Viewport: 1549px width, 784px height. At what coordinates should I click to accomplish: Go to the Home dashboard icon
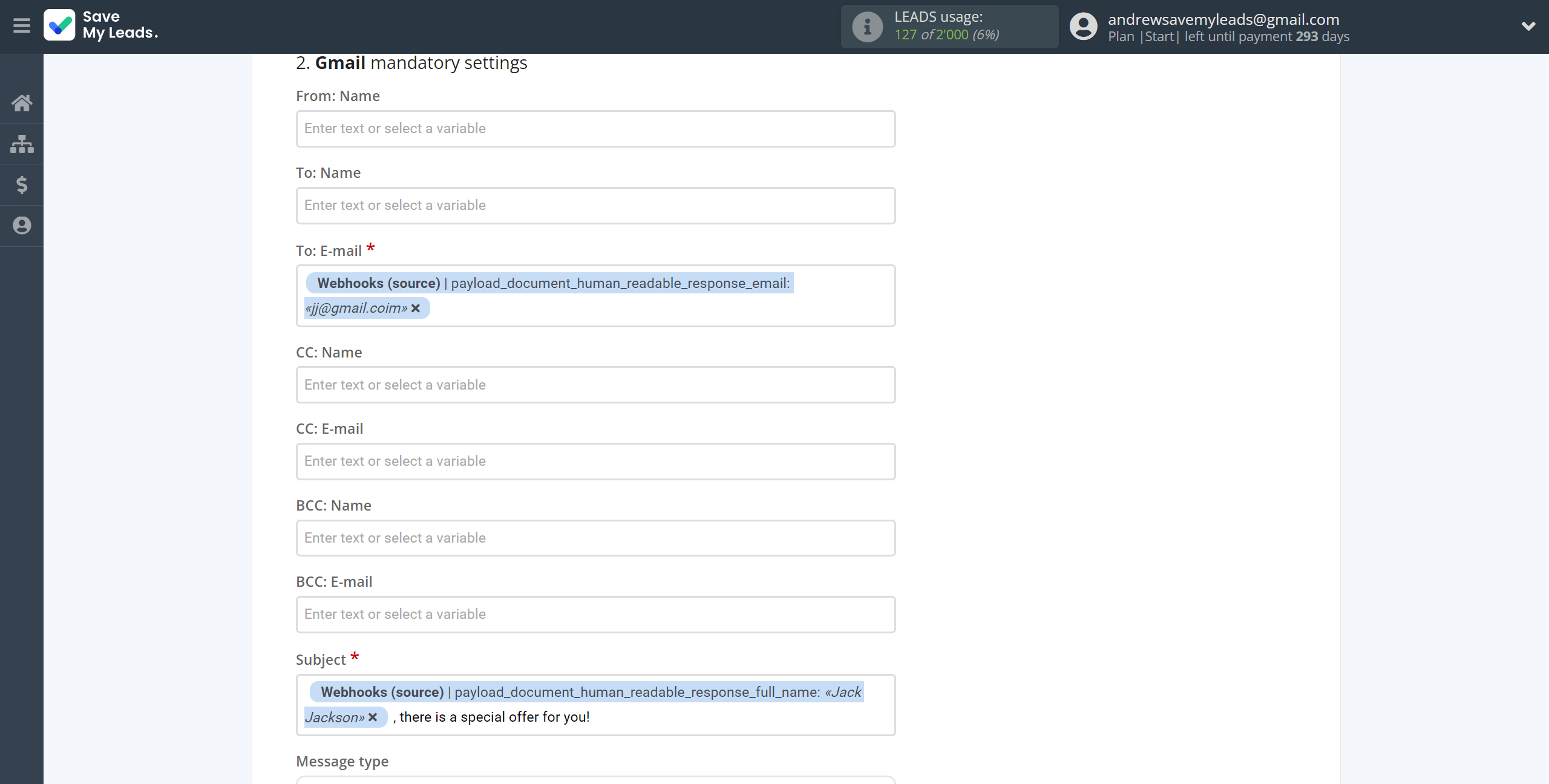coord(22,103)
